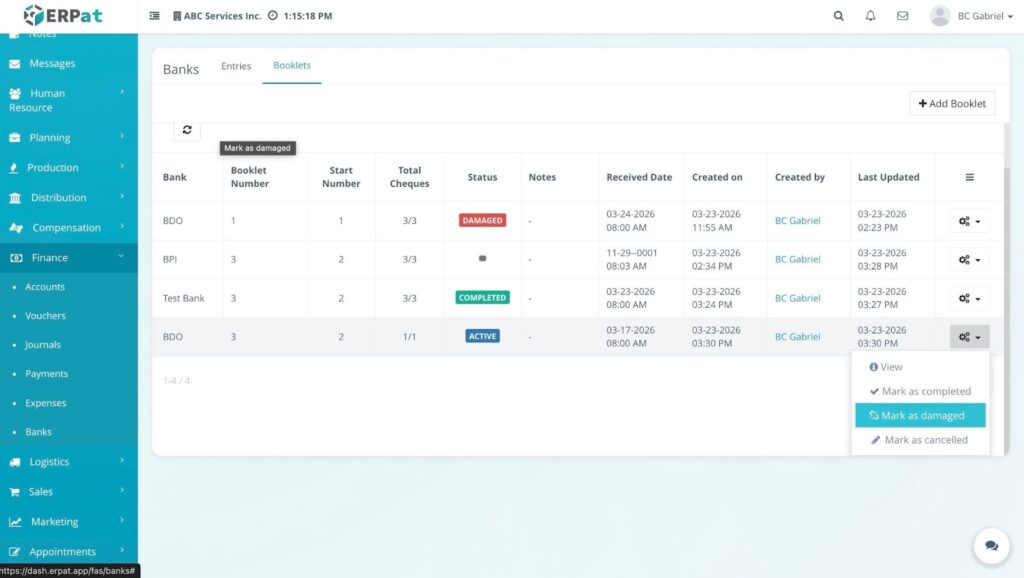Expand the Logistics sidebar menu

pyautogui.click(x=67, y=462)
